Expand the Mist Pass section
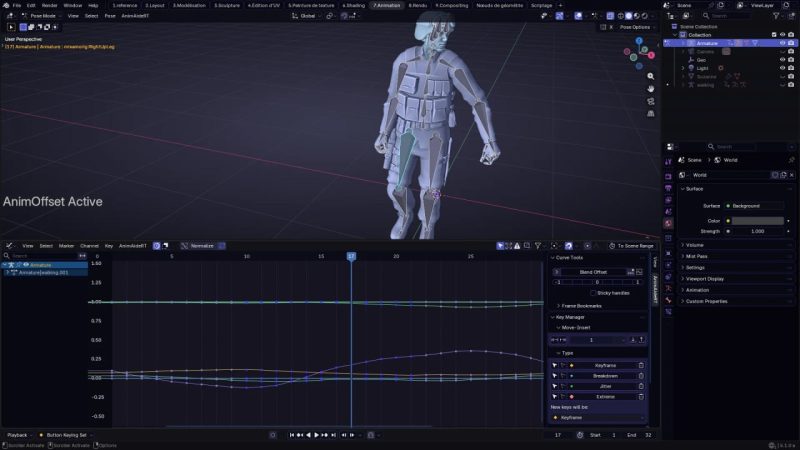Screen dimensions: 800x450 pos(699,256)
